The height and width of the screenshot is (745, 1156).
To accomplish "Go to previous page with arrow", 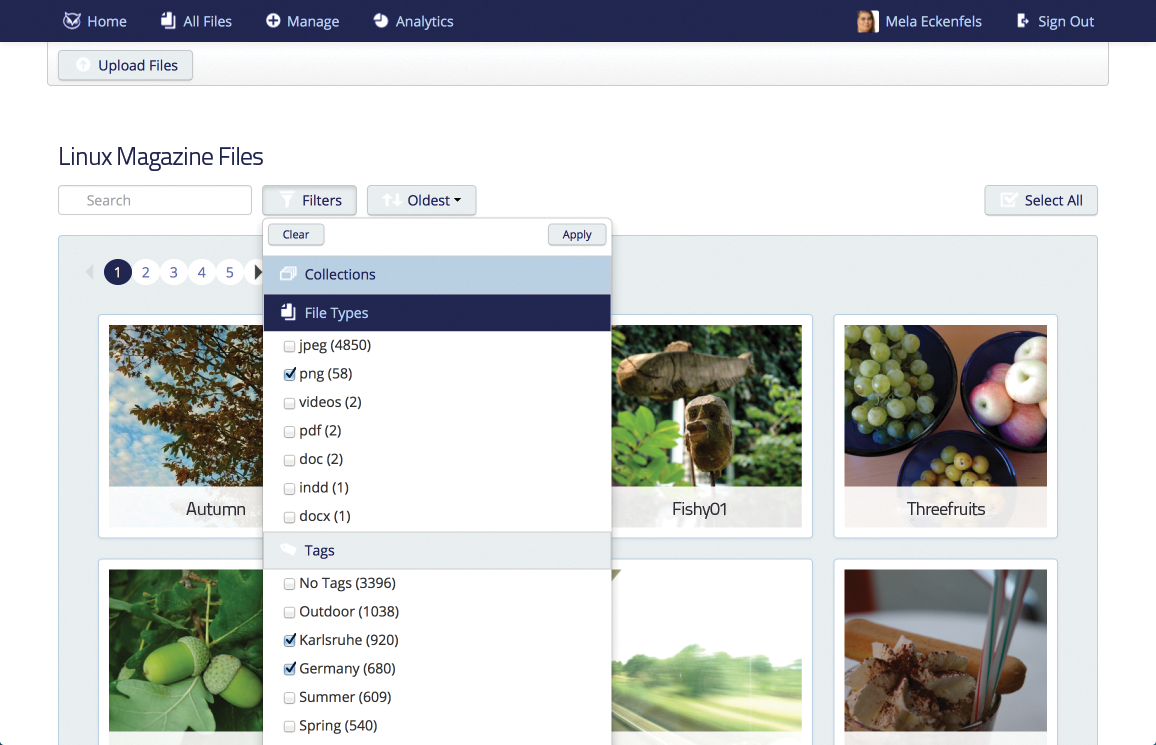I will click(90, 272).
